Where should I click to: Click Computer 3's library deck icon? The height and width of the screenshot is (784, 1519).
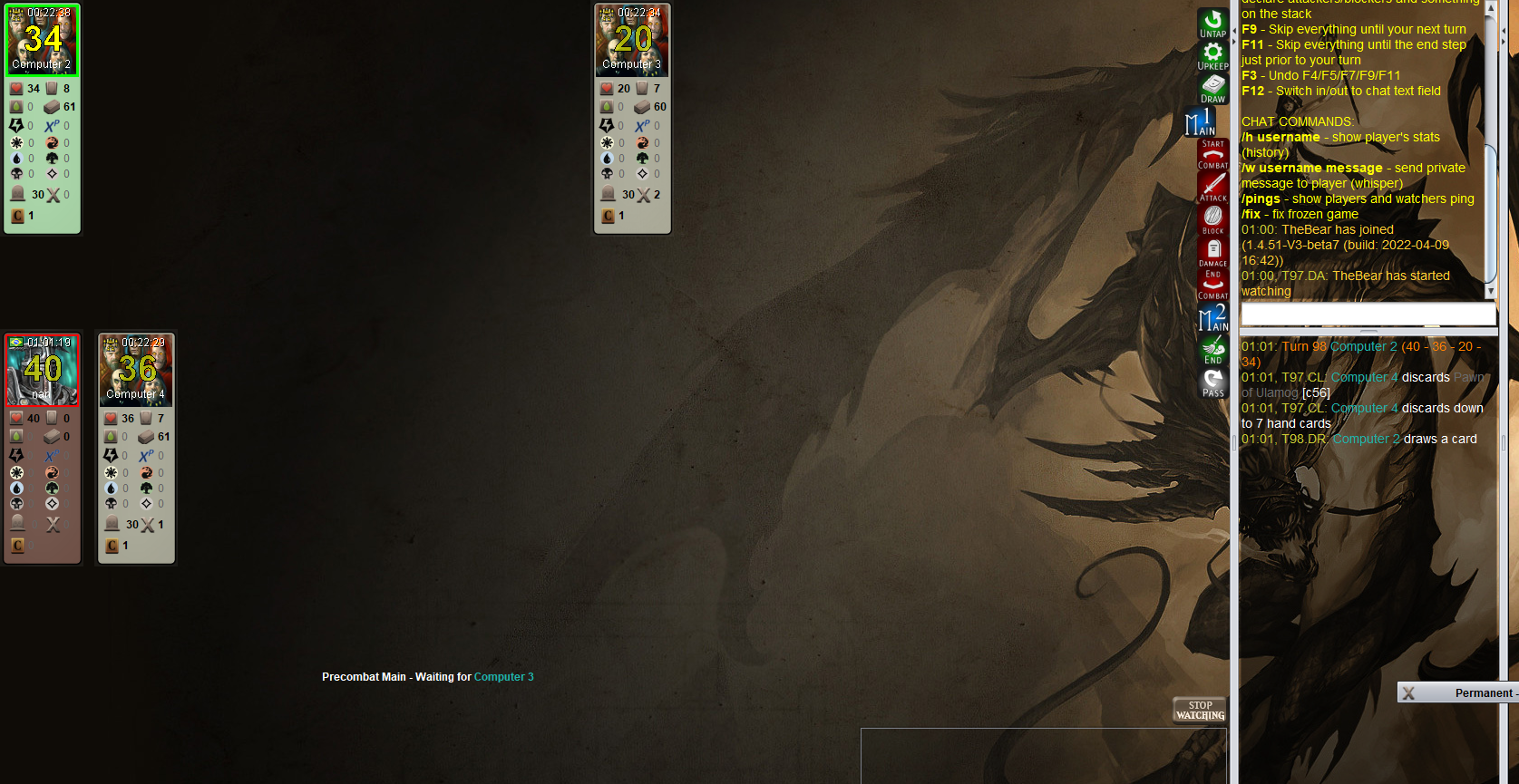pyautogui.click(x=643, y=107)
